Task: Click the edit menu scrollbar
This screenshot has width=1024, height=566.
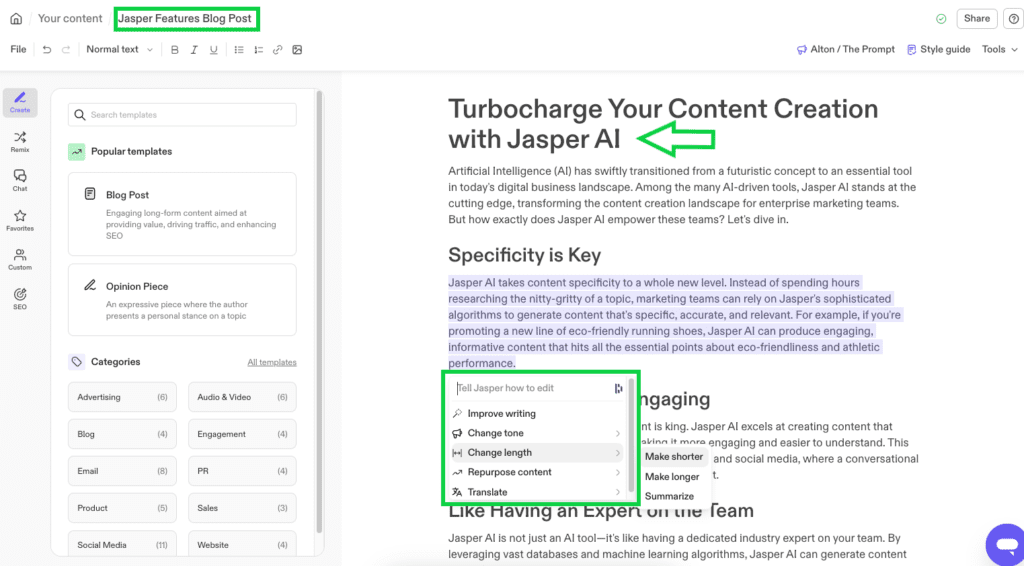Action: click(x=632, y=436)
